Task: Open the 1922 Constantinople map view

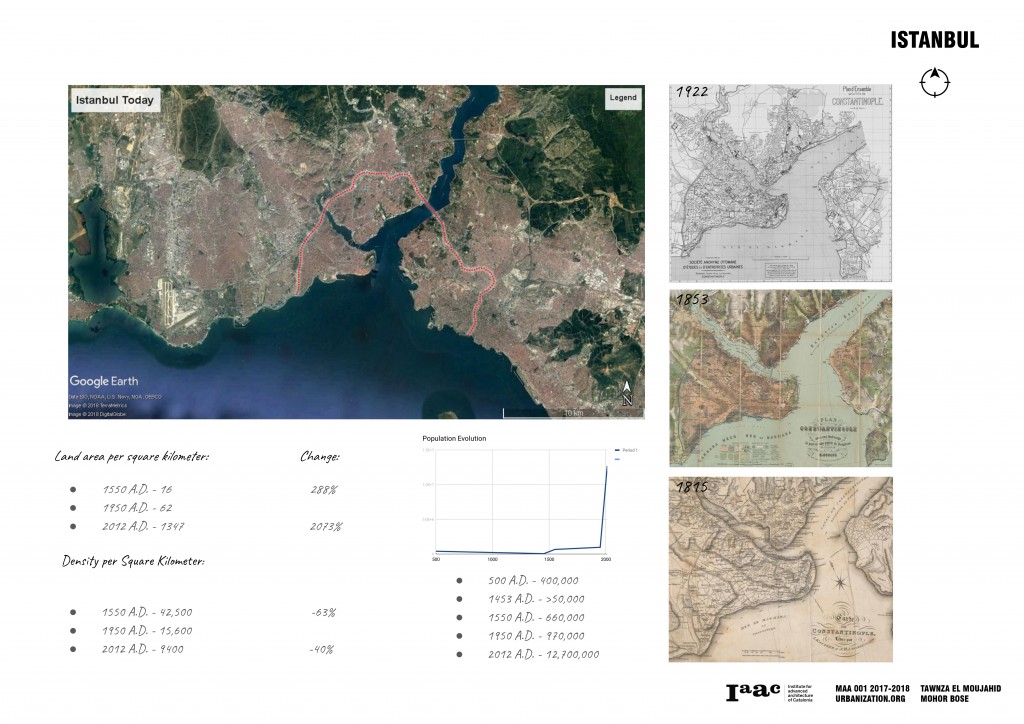Action: pyautogui.click(x=780, y=182)
